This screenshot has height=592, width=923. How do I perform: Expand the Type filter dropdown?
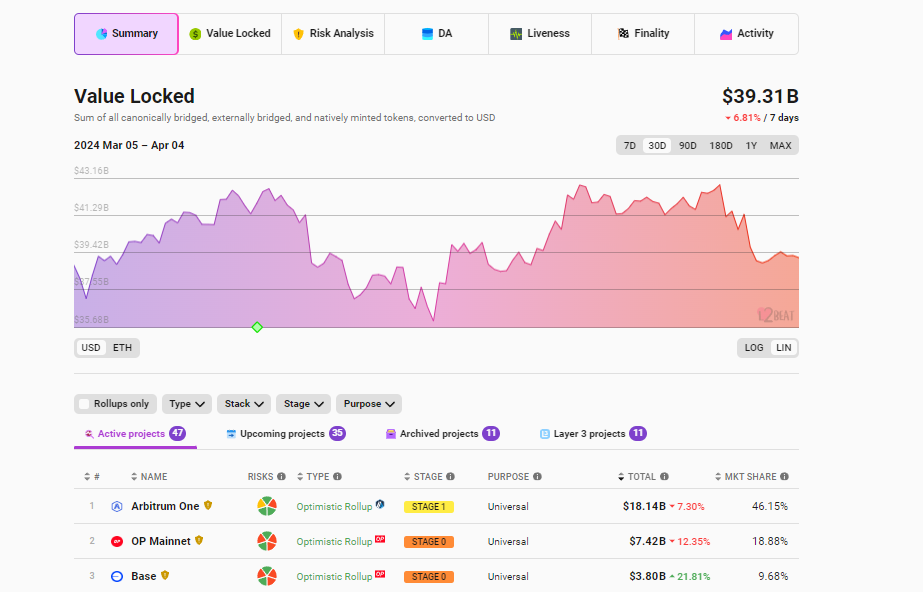(187, 404)
